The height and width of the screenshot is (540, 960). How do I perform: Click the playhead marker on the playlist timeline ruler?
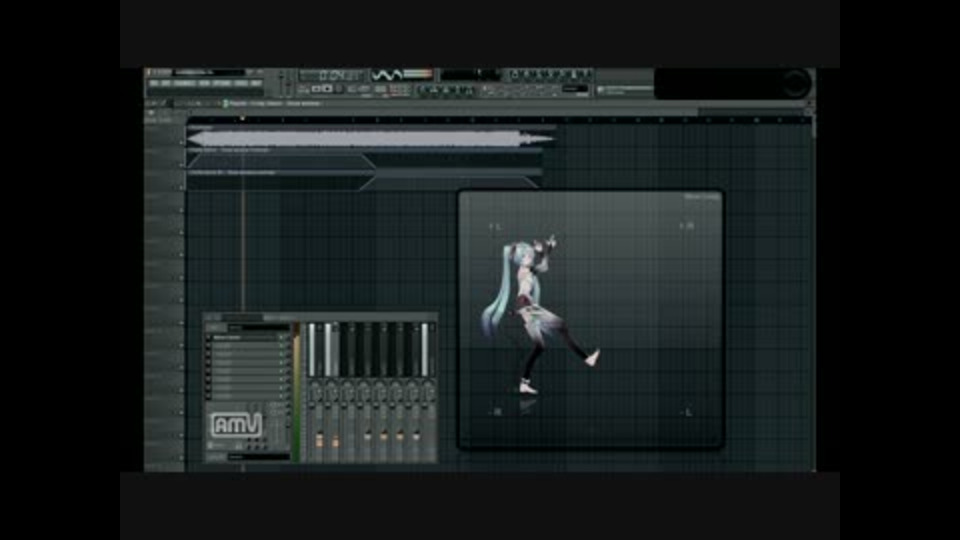243,118
